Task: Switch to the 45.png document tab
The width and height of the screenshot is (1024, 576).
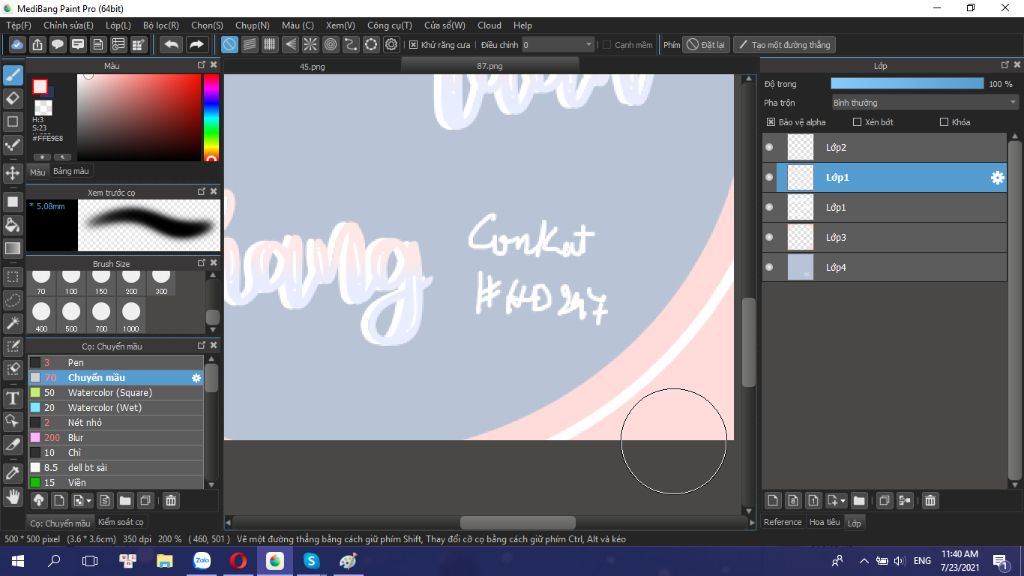Action: 312,66
